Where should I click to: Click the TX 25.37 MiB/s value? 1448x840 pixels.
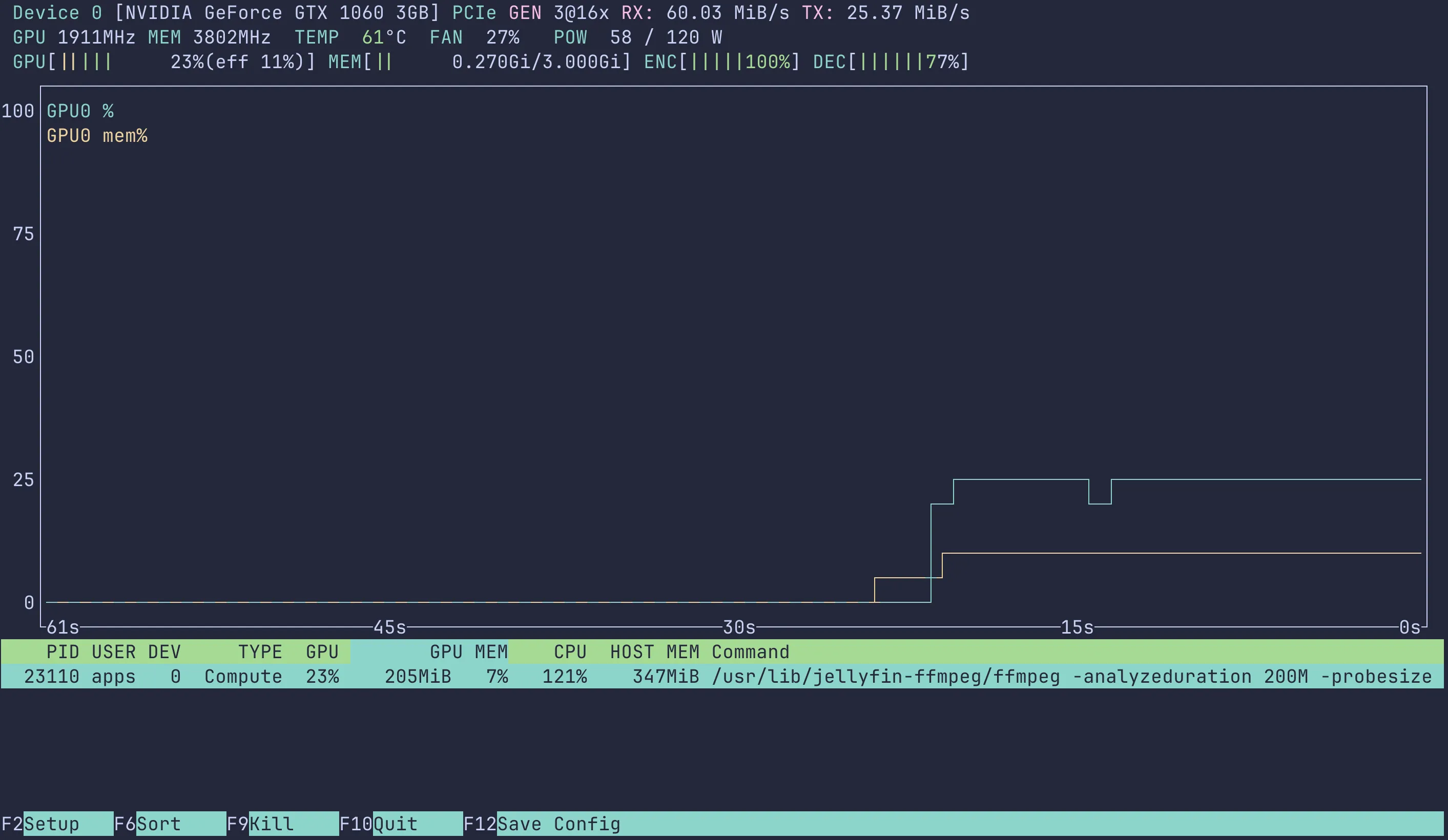pos(885,13)
